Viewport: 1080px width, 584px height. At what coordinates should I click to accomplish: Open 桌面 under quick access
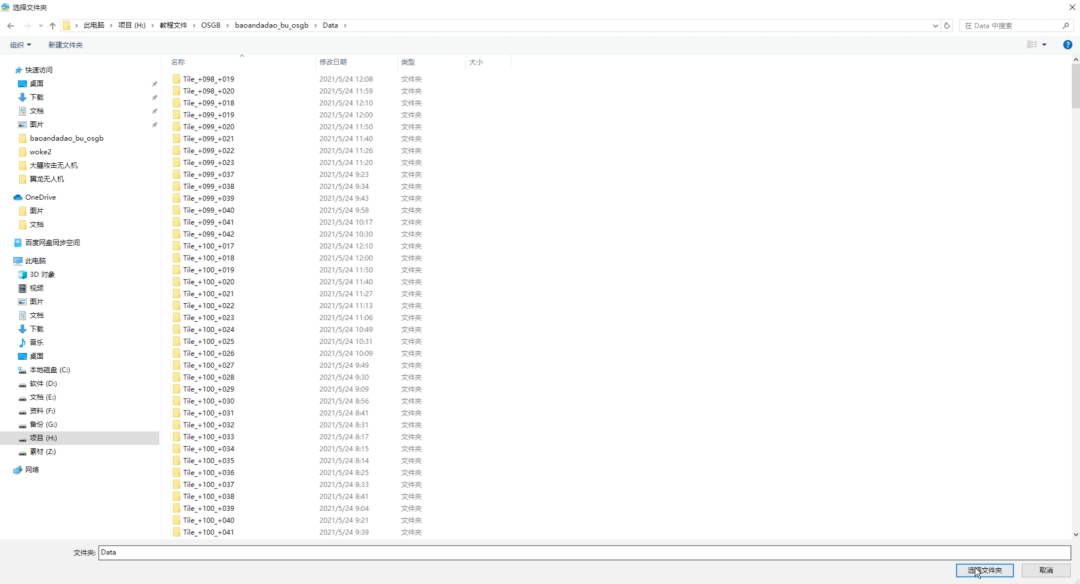pos(37,83)
